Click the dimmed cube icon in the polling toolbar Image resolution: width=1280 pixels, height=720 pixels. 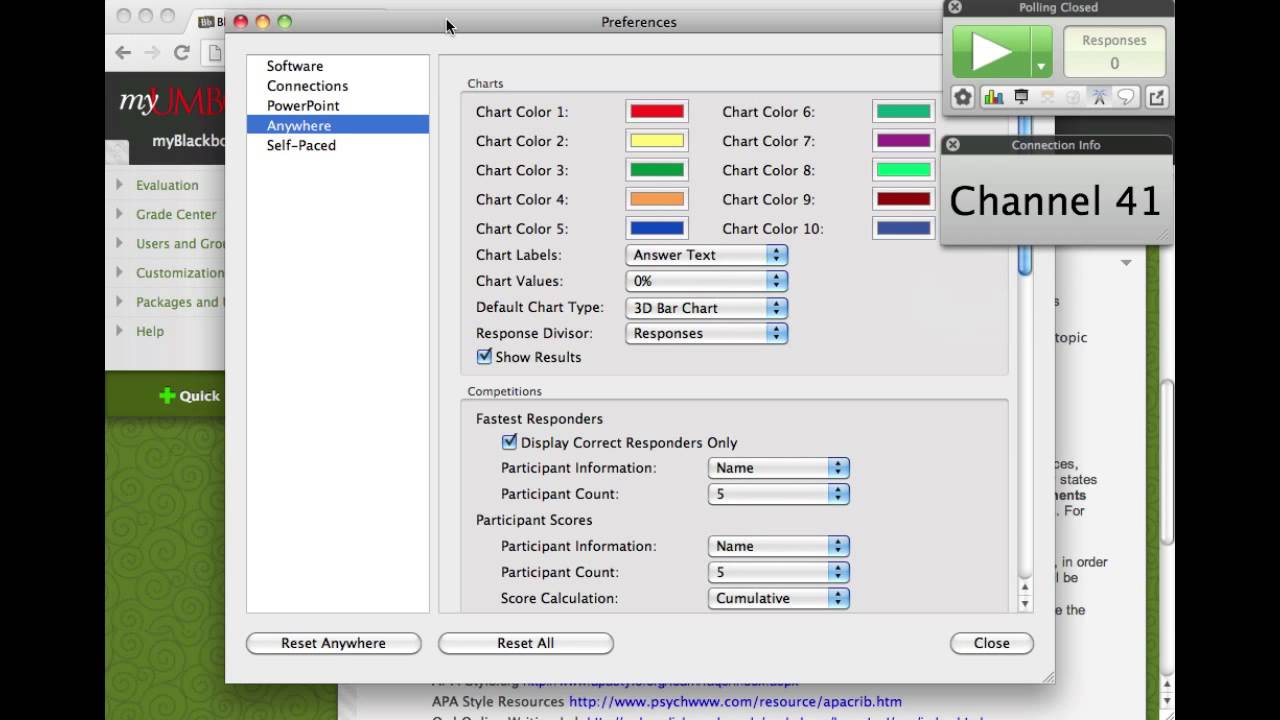1073,97
